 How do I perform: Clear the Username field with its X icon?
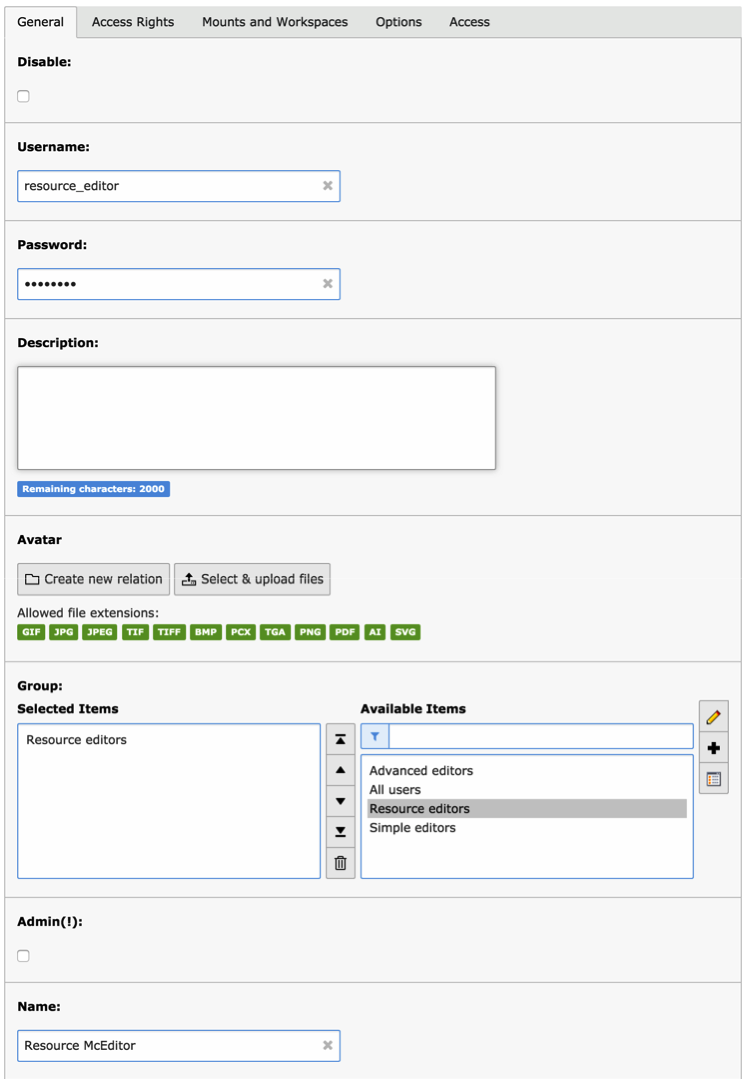pyautogui.click(x=327, y=186)
